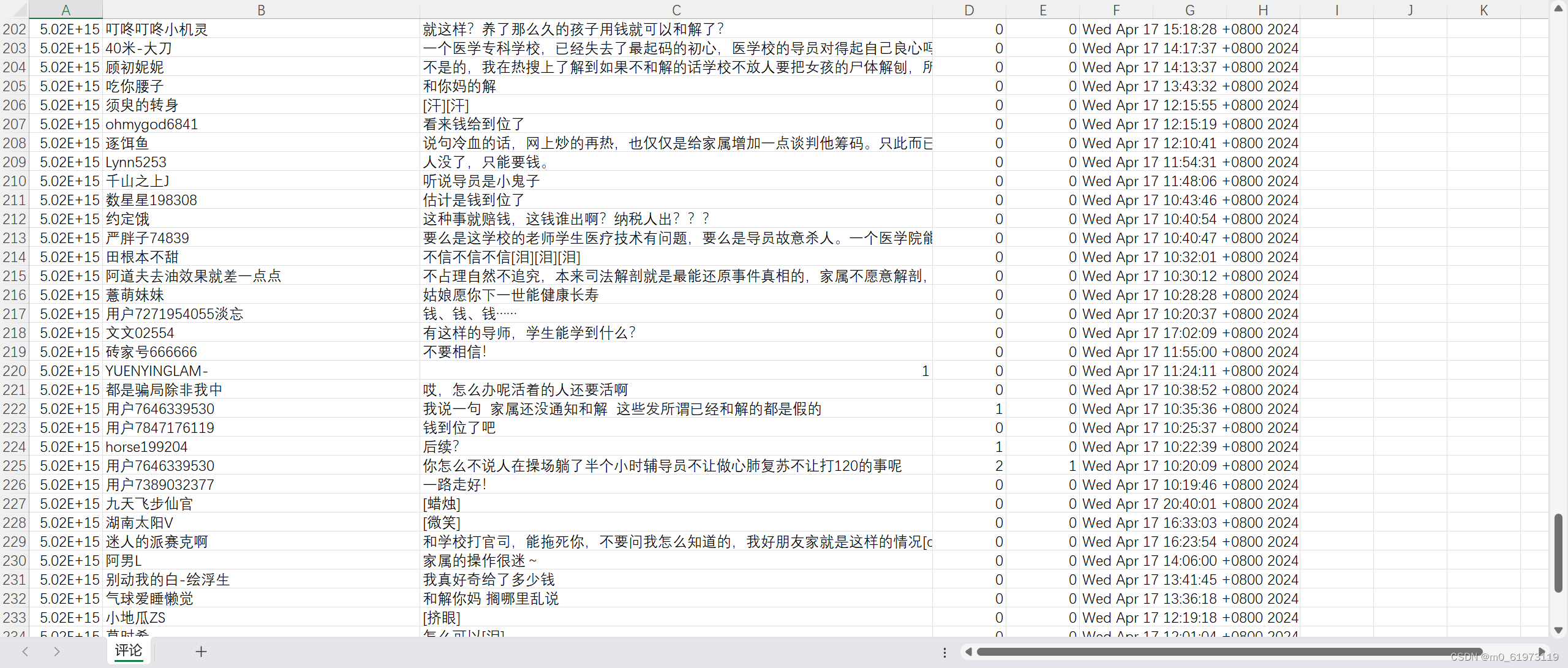1568x668 pixels.
Task: Select value 2 in column D row 225
Action: click(969, 466)
